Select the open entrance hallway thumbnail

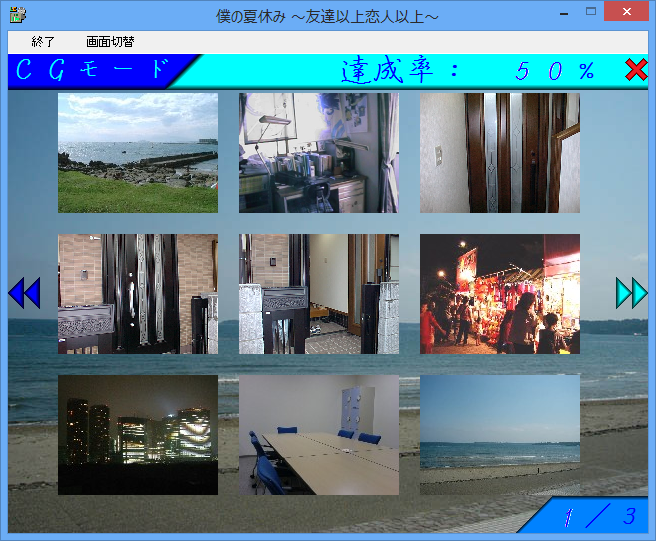(x=319, y=294)
